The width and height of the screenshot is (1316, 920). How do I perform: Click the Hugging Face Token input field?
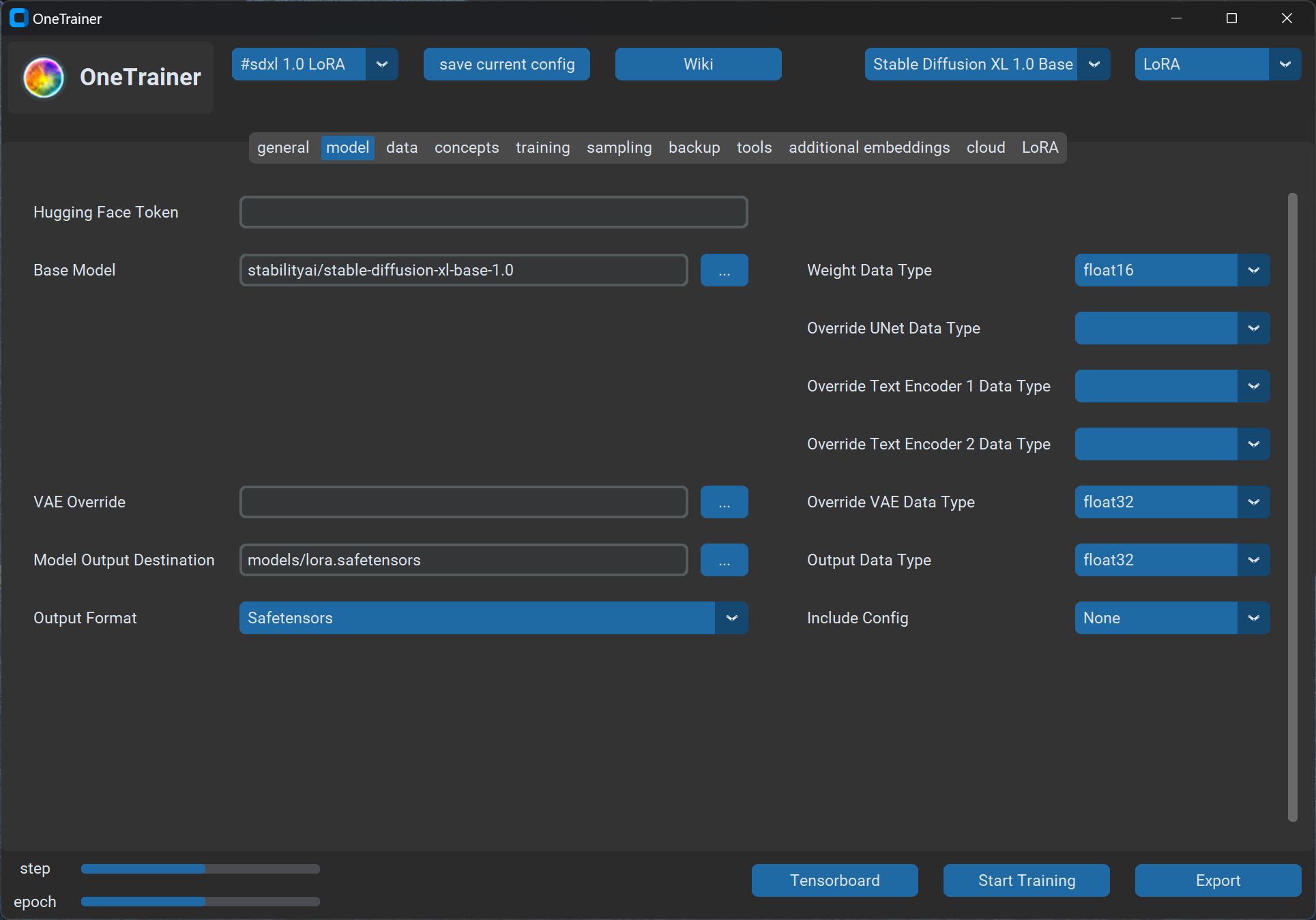[x=493, y=212]
